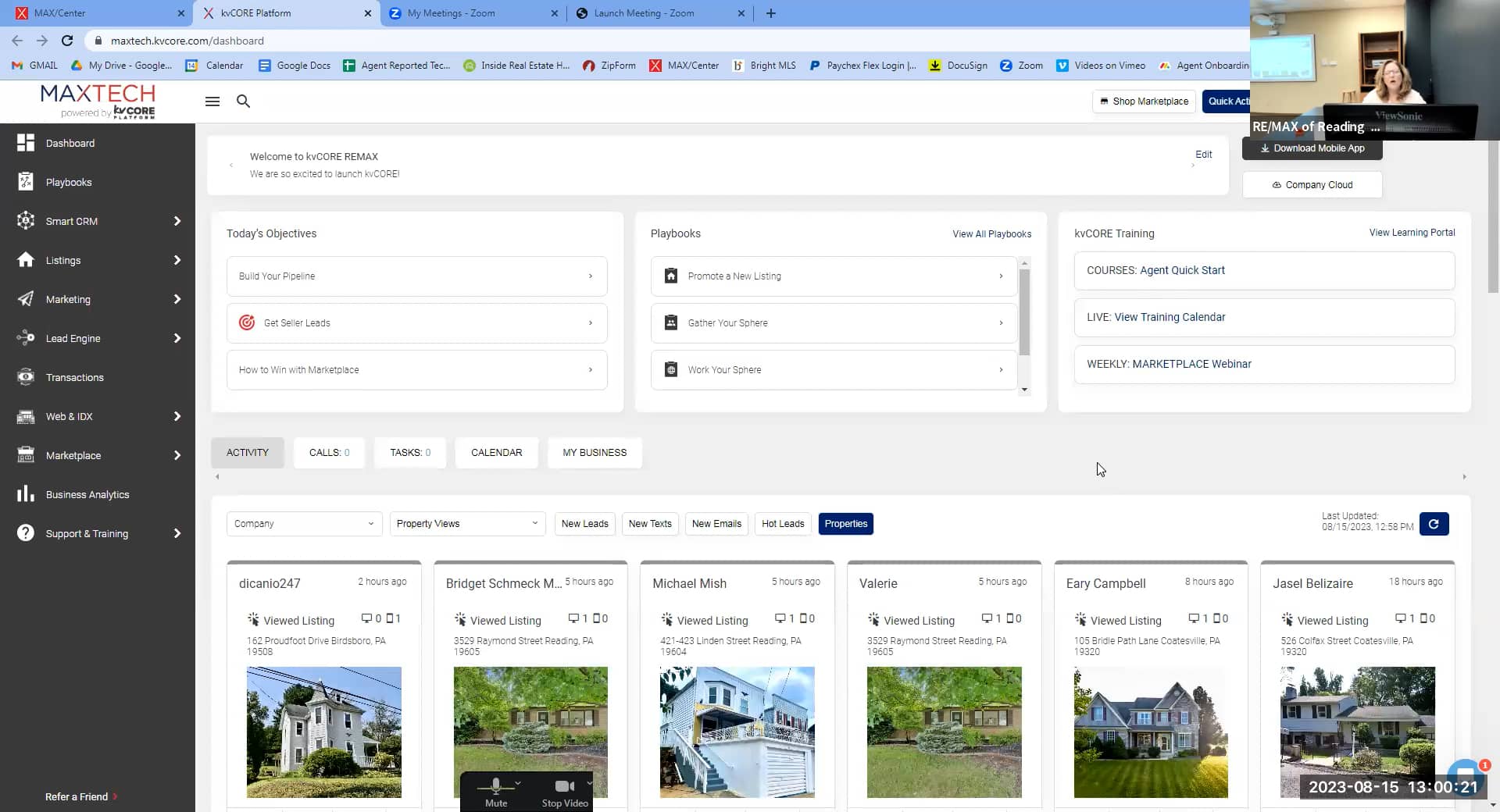Open Business Analytics in the sidebar
1500x812 pixels.
(87, 494)
